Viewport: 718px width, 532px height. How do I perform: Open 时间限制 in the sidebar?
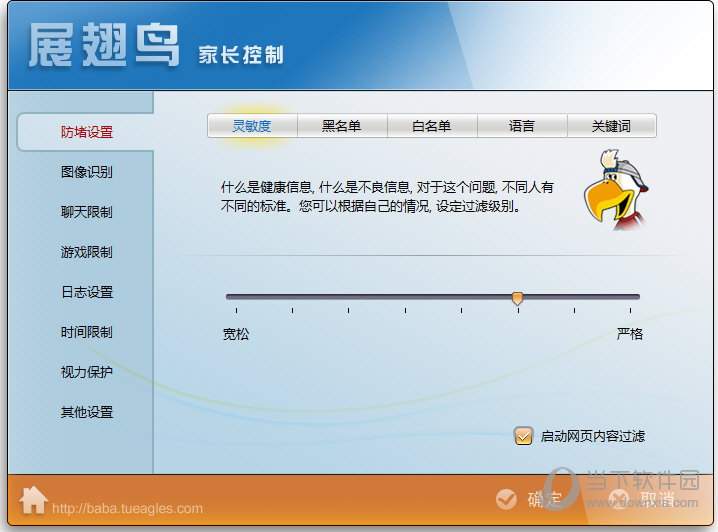click(x=87, y=332)
